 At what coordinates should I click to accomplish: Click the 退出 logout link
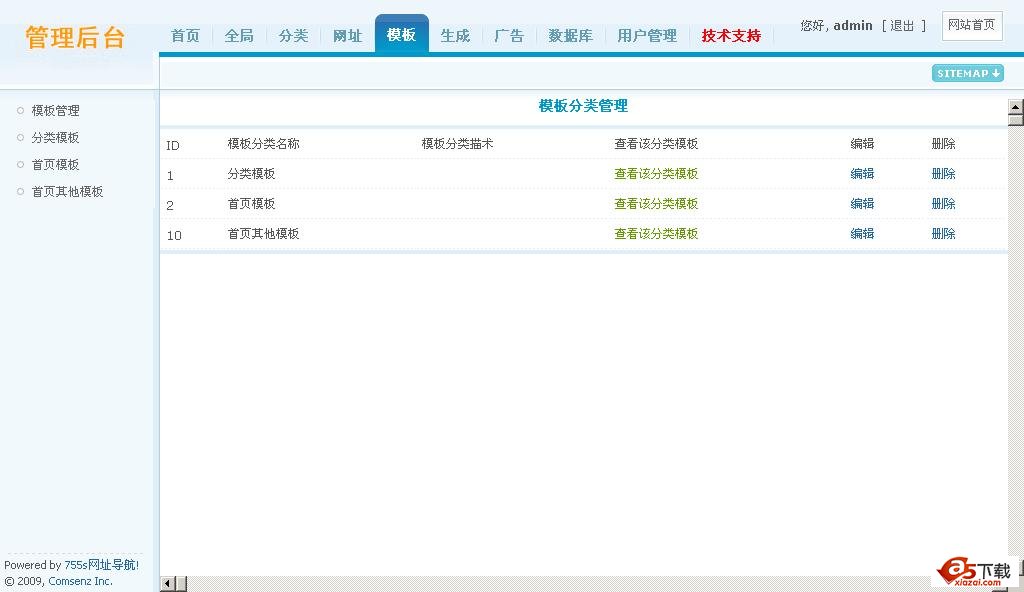tap(903, 25)
